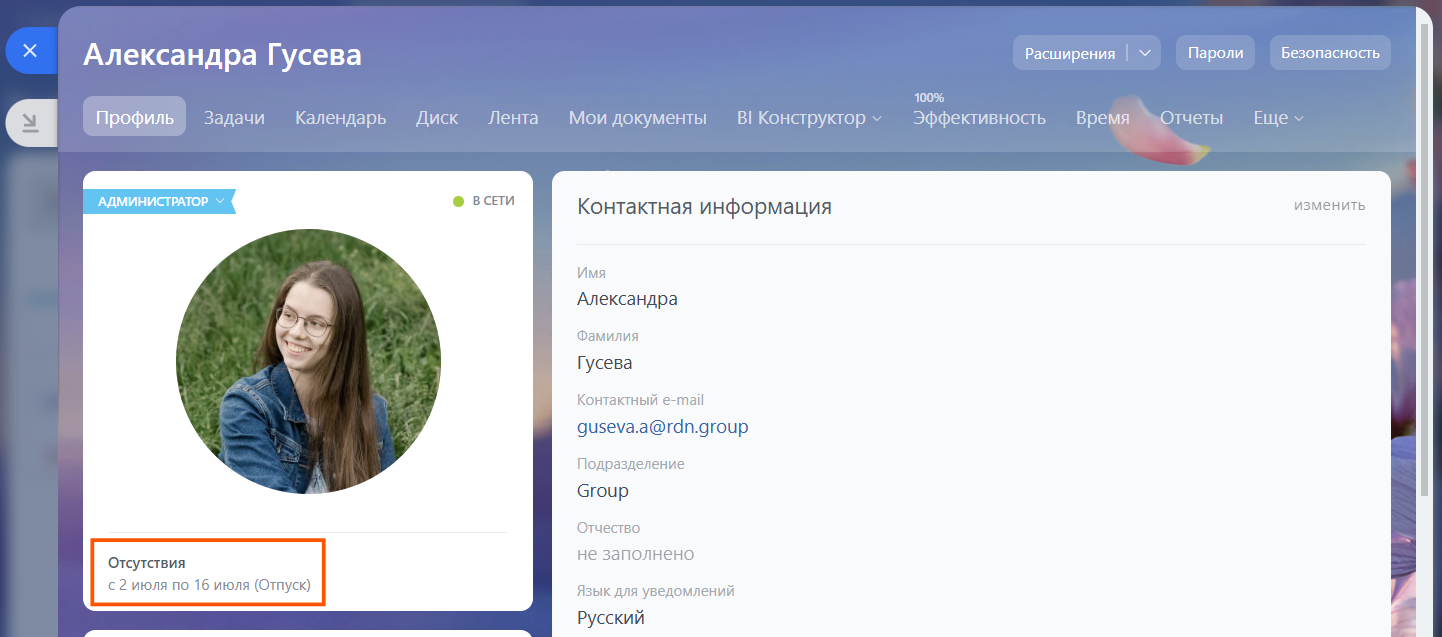This screenshot has width=1442, height=637.
Task: Open the guseva.a@rdn.group email link
Action: [x=663, y=427]
